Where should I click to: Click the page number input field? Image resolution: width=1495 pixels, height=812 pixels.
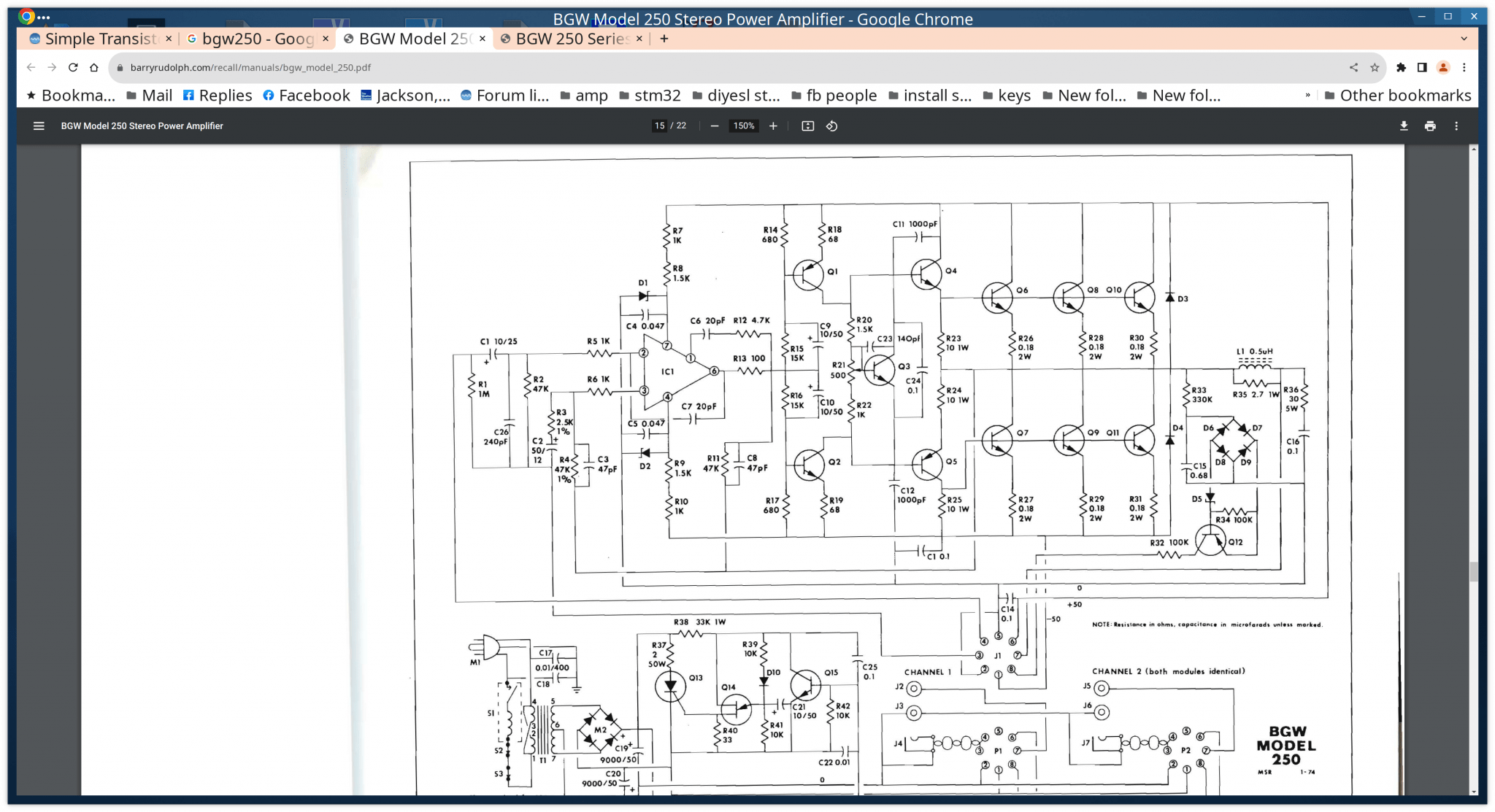(x=659, y=126)
